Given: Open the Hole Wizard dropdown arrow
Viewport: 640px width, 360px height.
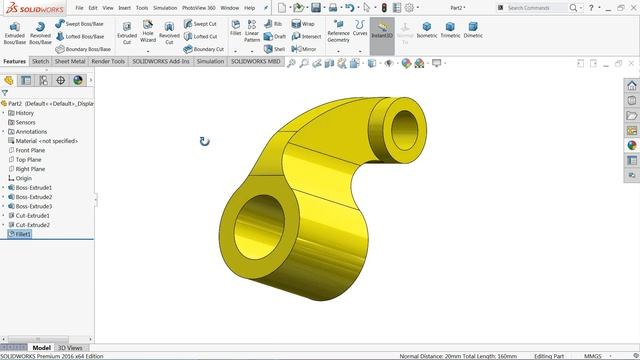Looking at the screenshot, I should point(148,51).
